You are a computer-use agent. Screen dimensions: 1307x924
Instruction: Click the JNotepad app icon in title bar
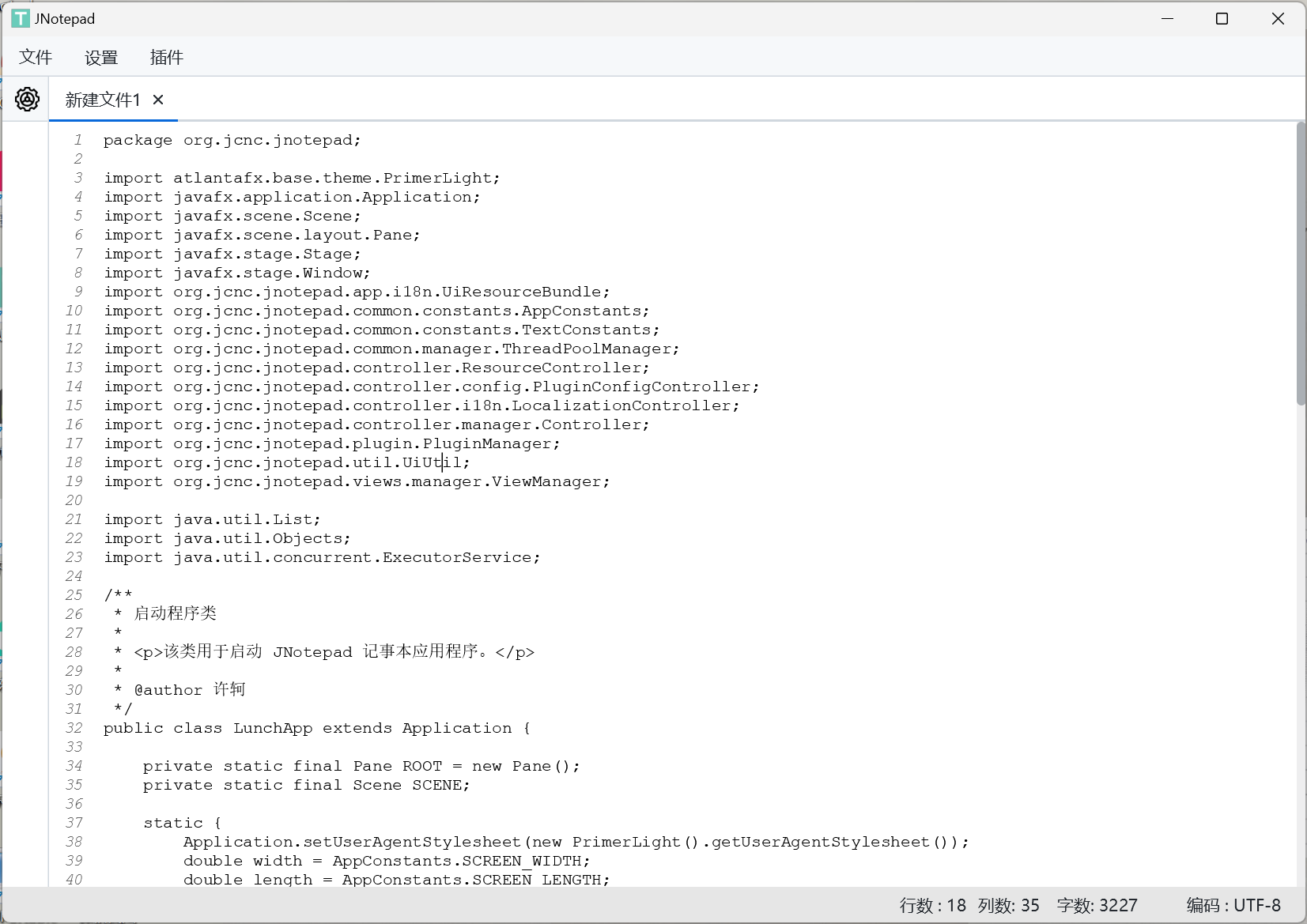[21, 18]
